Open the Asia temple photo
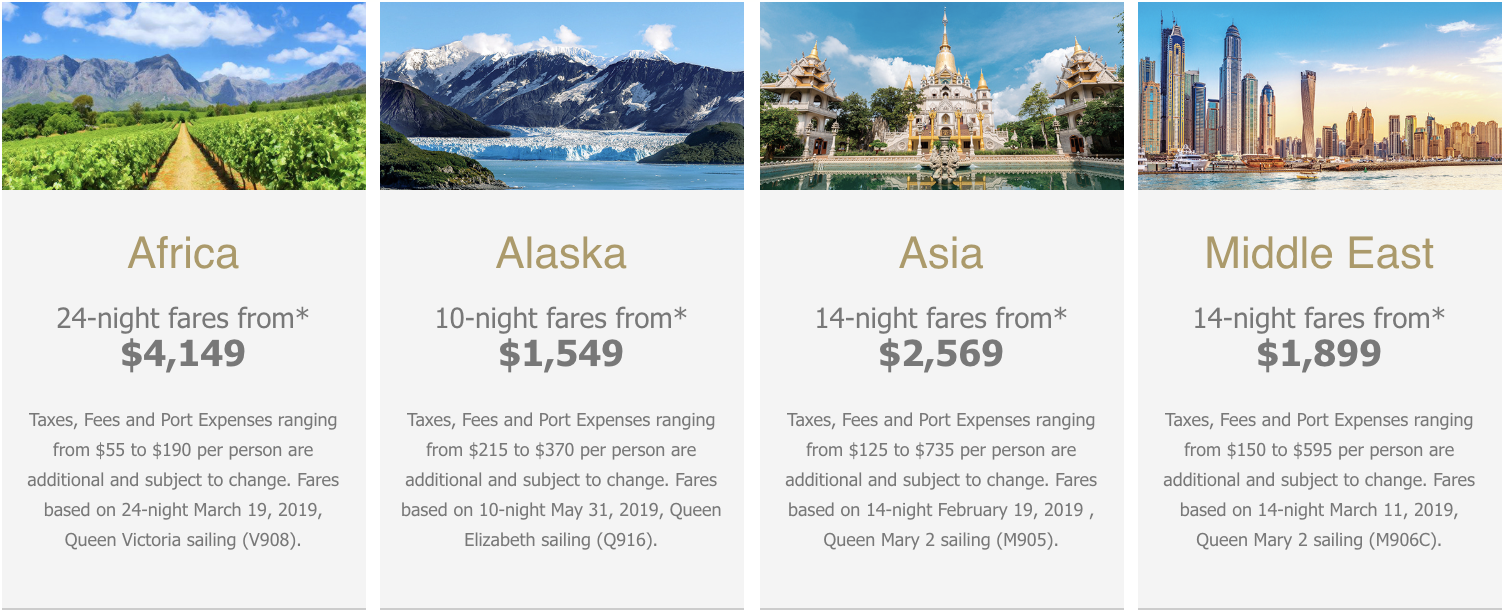This screenshot has height=610, width=1504. point(941,95)
